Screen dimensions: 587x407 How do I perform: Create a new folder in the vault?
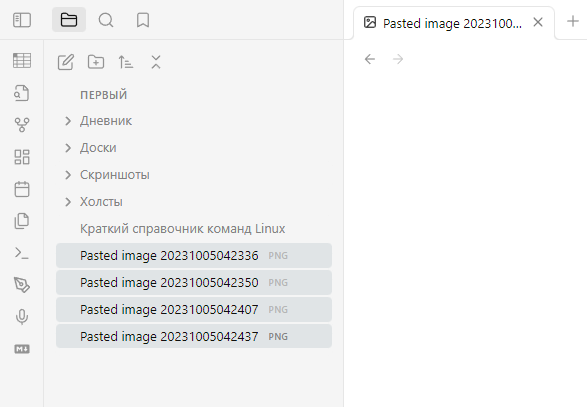tap(96, 62)
